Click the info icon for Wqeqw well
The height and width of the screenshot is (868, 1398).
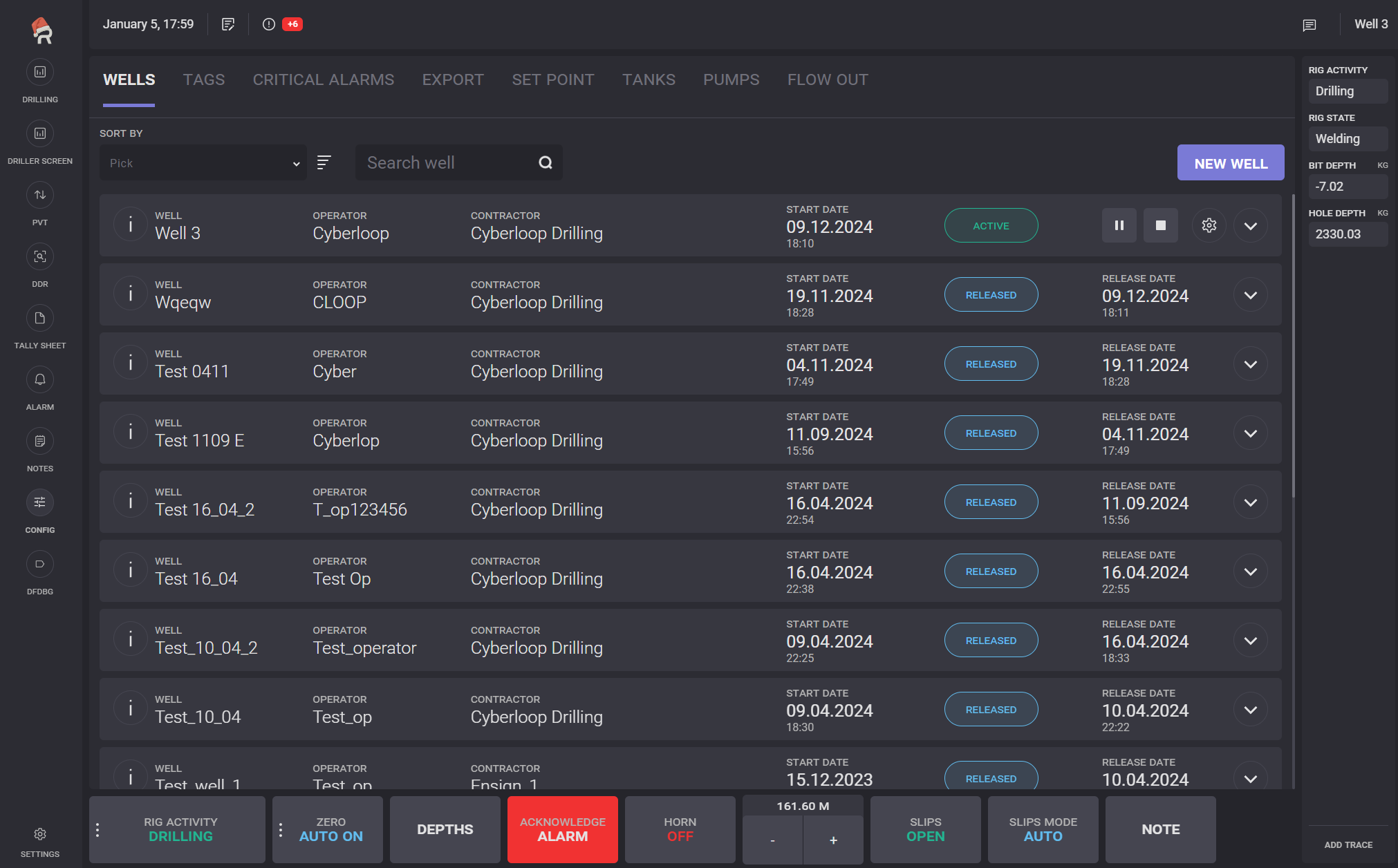pyautogui.click(x=131, y=294)
